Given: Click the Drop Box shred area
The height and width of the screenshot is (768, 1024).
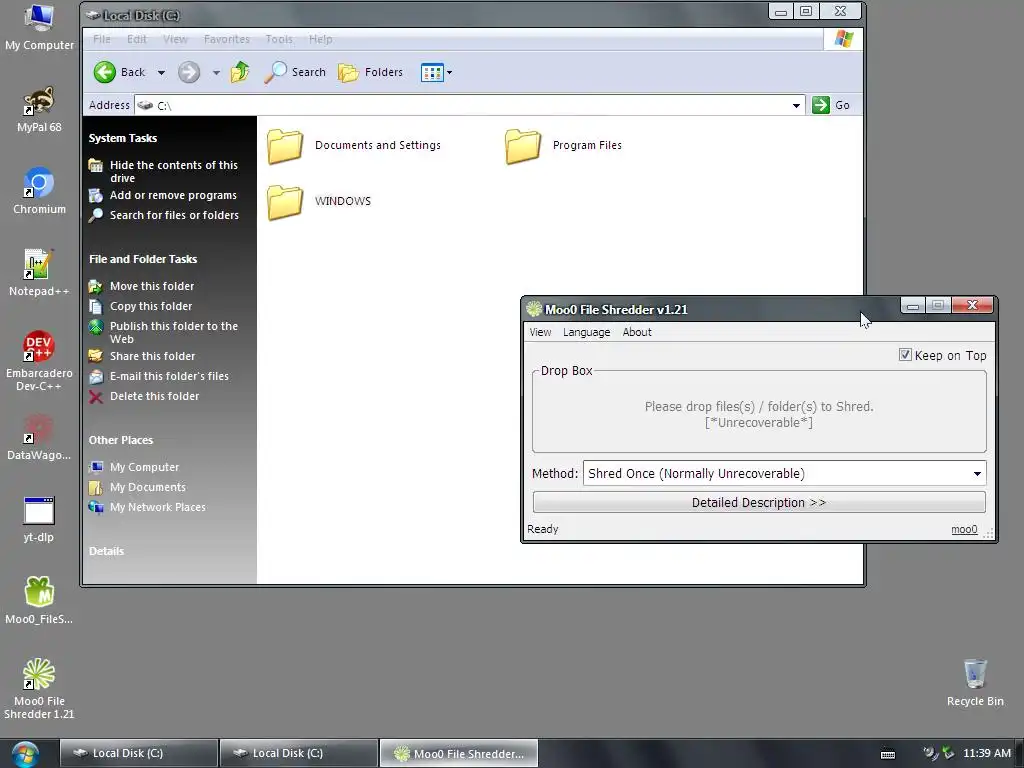Looking at the screenshot, I should [759, 414].
